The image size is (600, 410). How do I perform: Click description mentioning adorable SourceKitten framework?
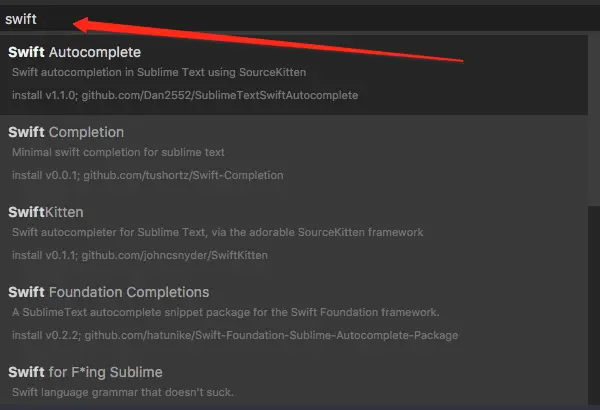[217, 232]
